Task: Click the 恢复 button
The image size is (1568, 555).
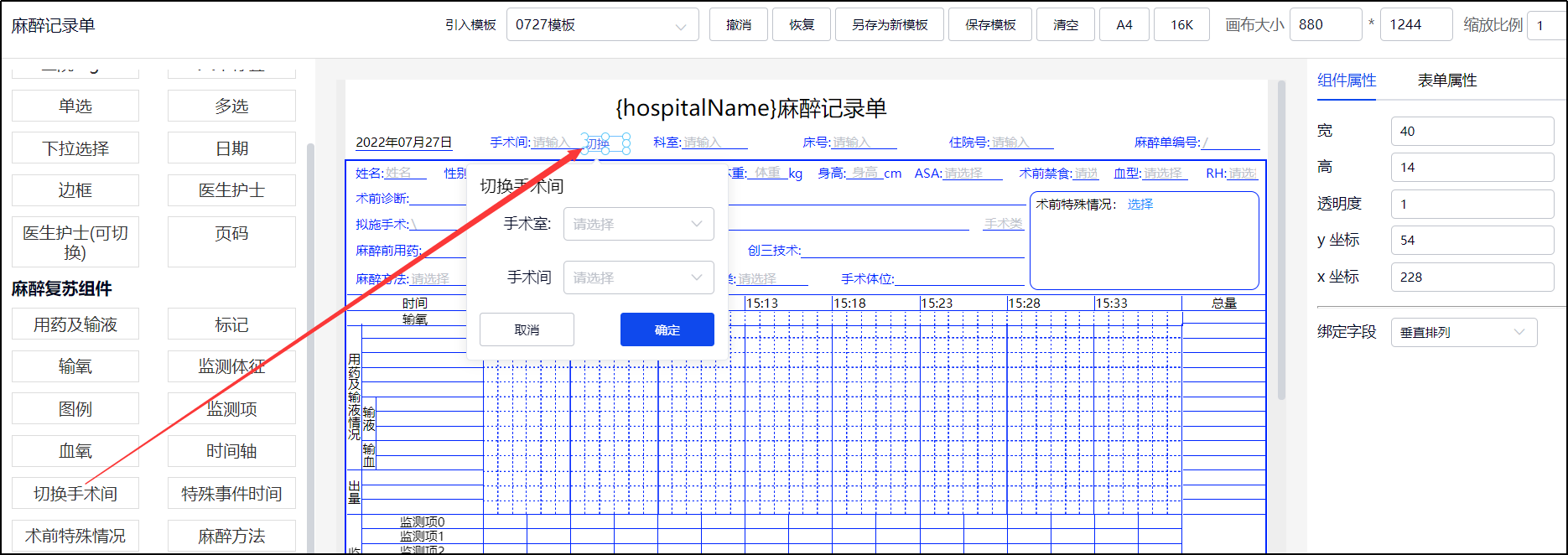Action: (802, 25)
